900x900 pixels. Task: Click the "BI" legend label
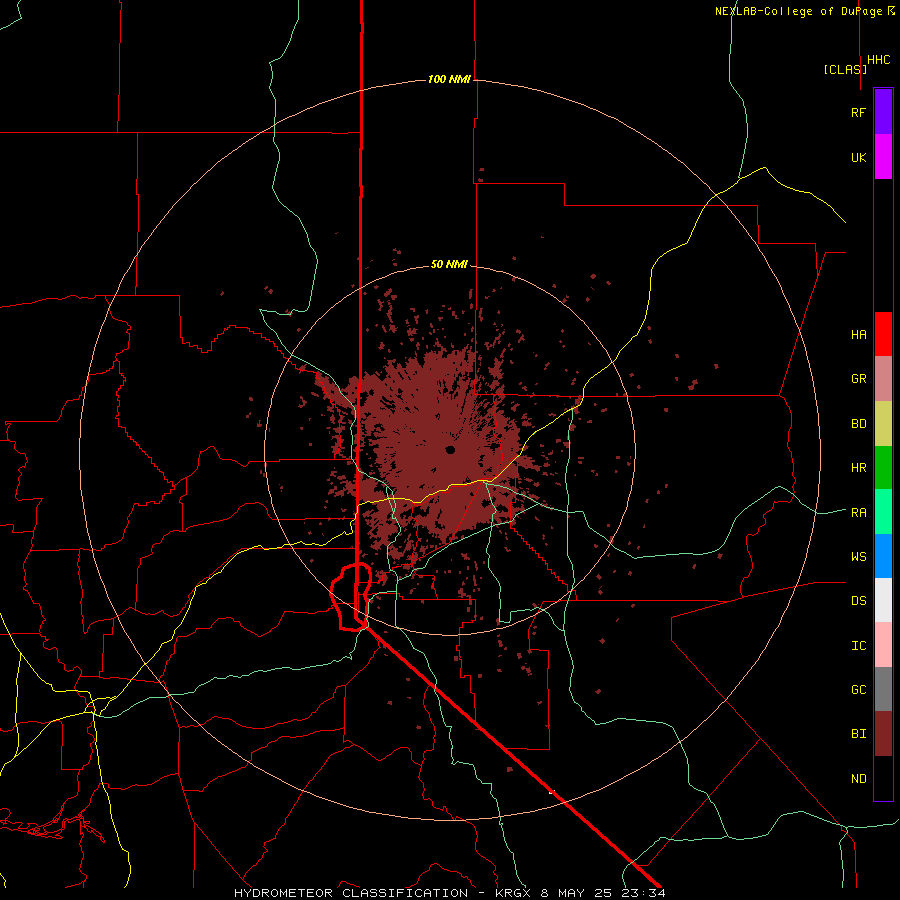858,734
